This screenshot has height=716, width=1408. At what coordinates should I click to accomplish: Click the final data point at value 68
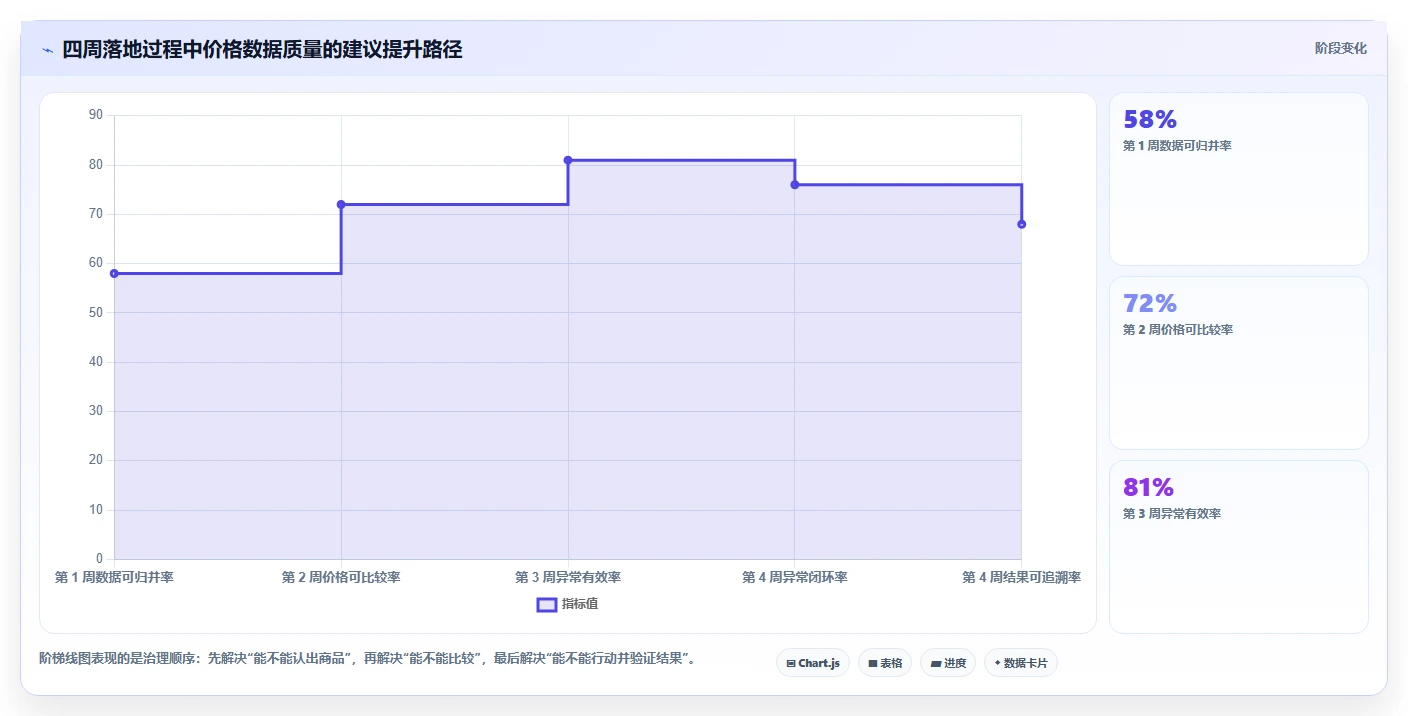tap(1022, 224)
